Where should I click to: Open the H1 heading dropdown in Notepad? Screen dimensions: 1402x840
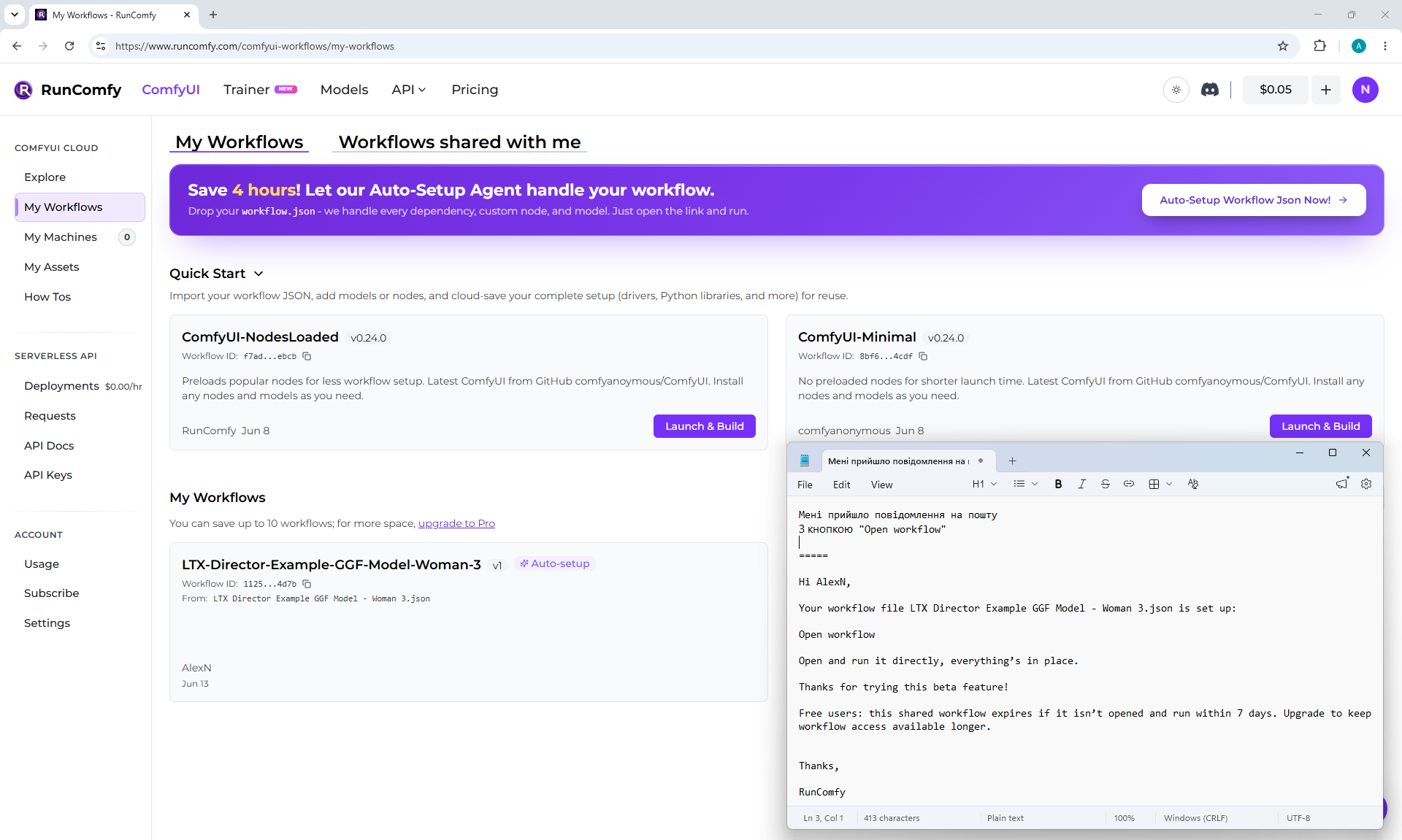[984, 484]
